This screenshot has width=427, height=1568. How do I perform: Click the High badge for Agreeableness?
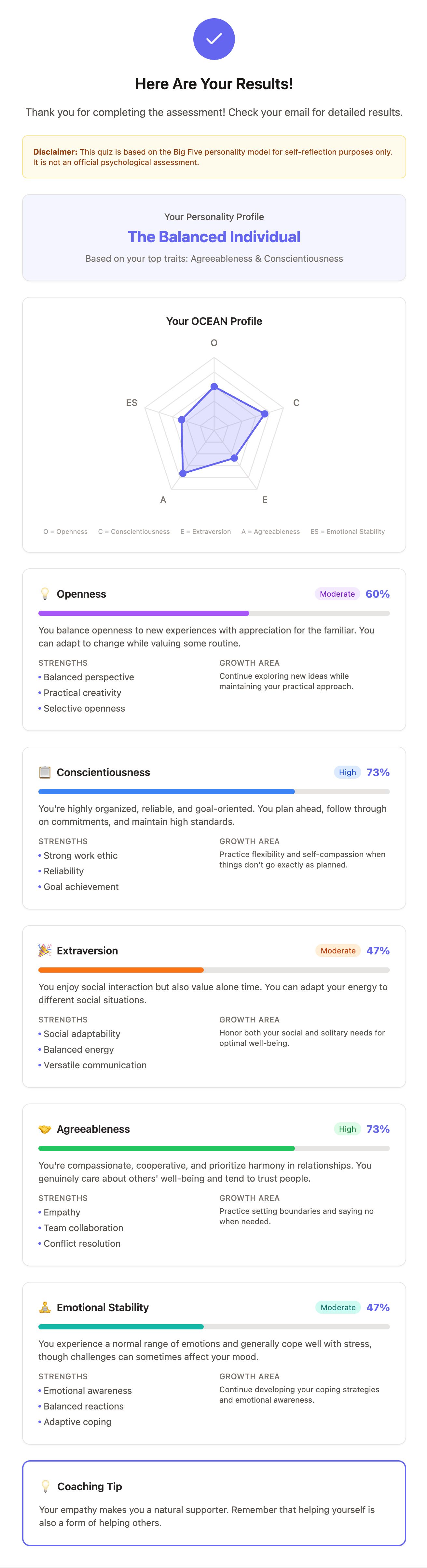click(347, 1129)
